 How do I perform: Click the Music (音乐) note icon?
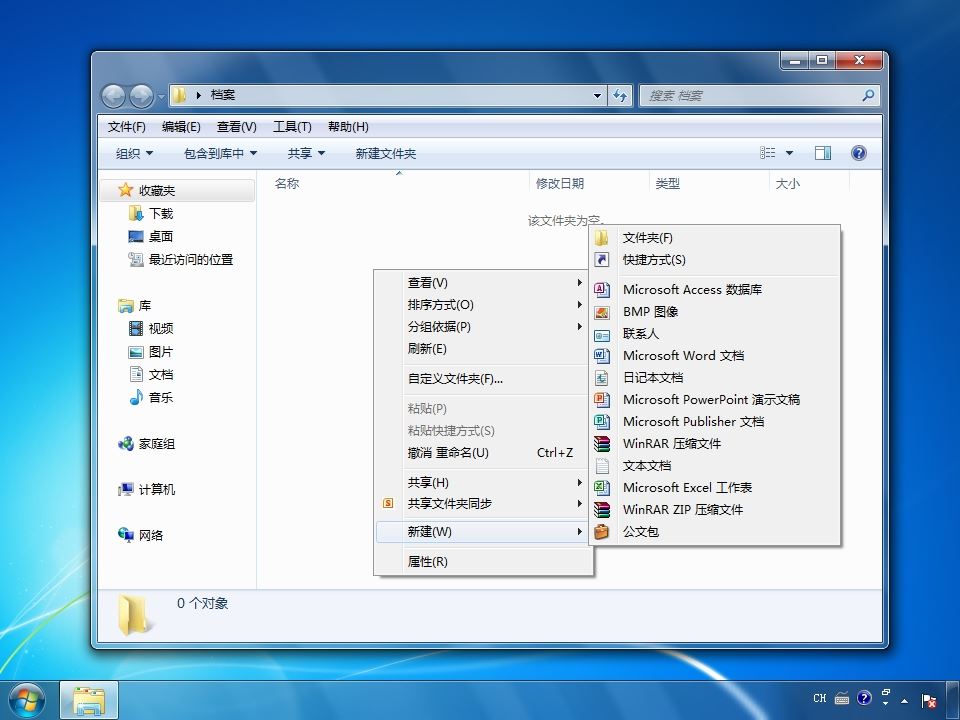[136, 397]
